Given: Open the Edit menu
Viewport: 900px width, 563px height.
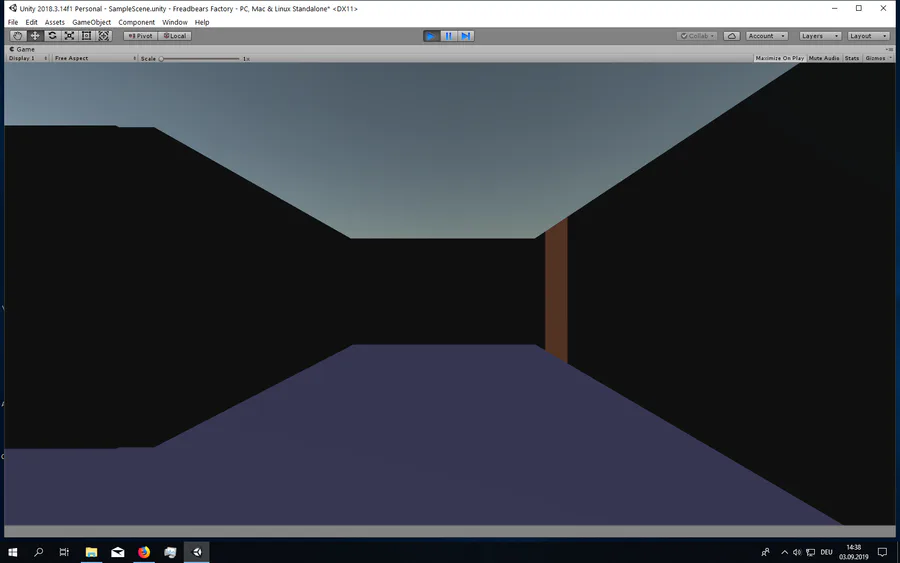Looking at the screenshot, I should [x=31, y=22].
